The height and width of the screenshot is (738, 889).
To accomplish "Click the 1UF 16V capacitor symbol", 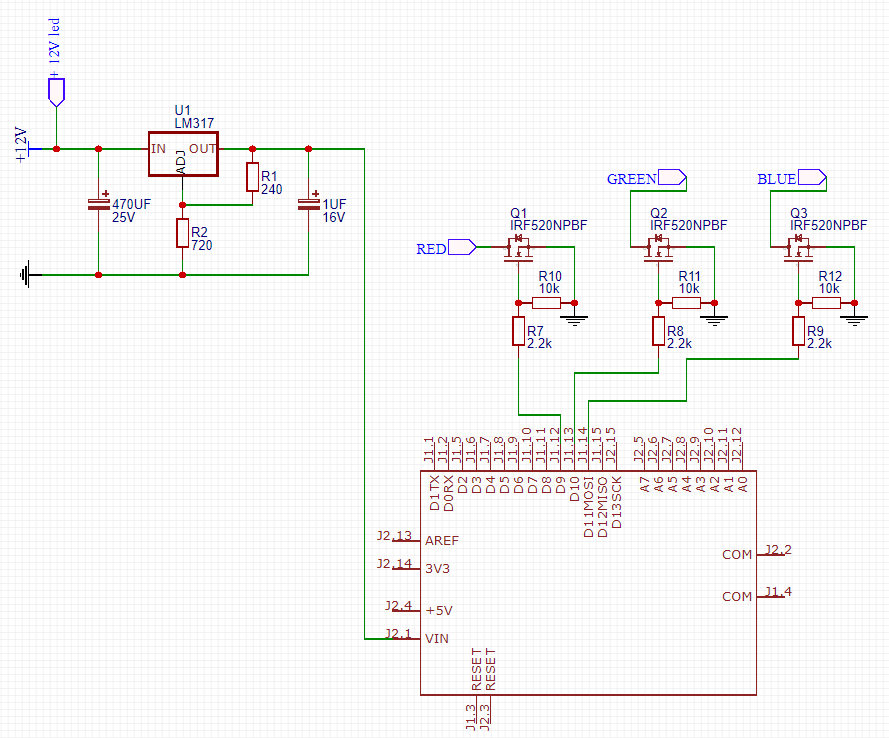I will click(x=308, y=204).
